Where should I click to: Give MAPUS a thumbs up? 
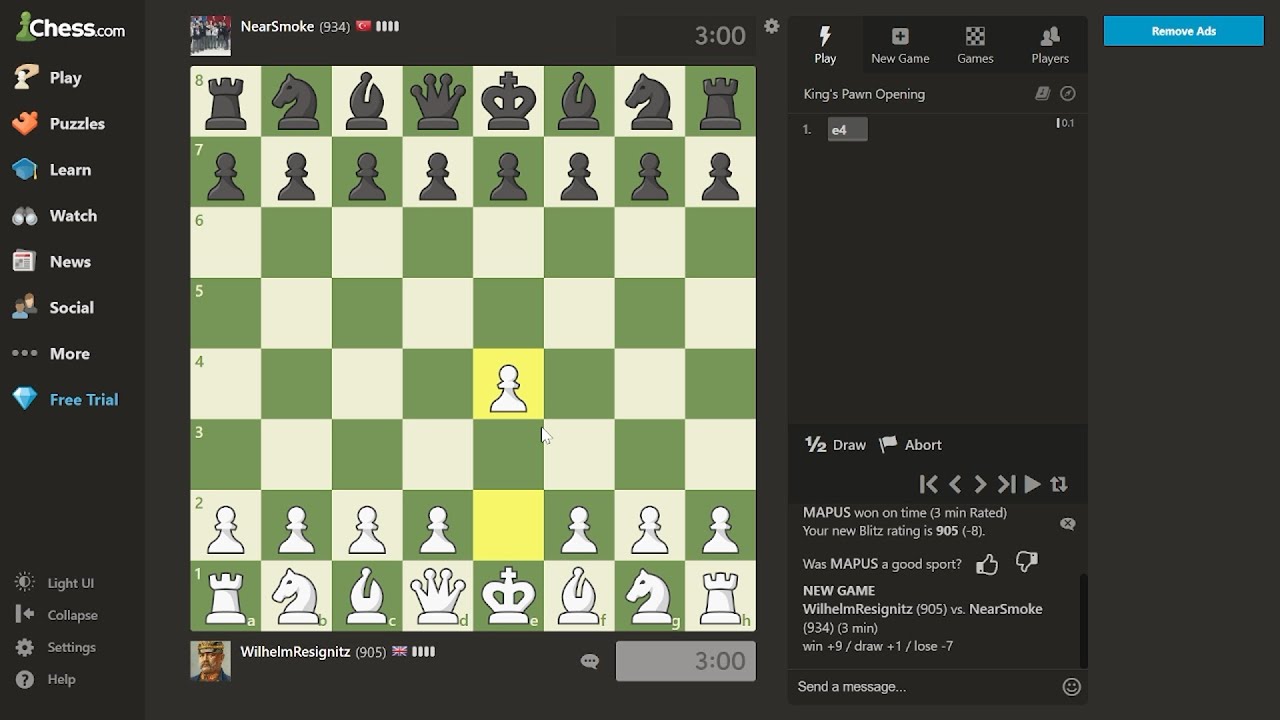(x=987, y=564)
